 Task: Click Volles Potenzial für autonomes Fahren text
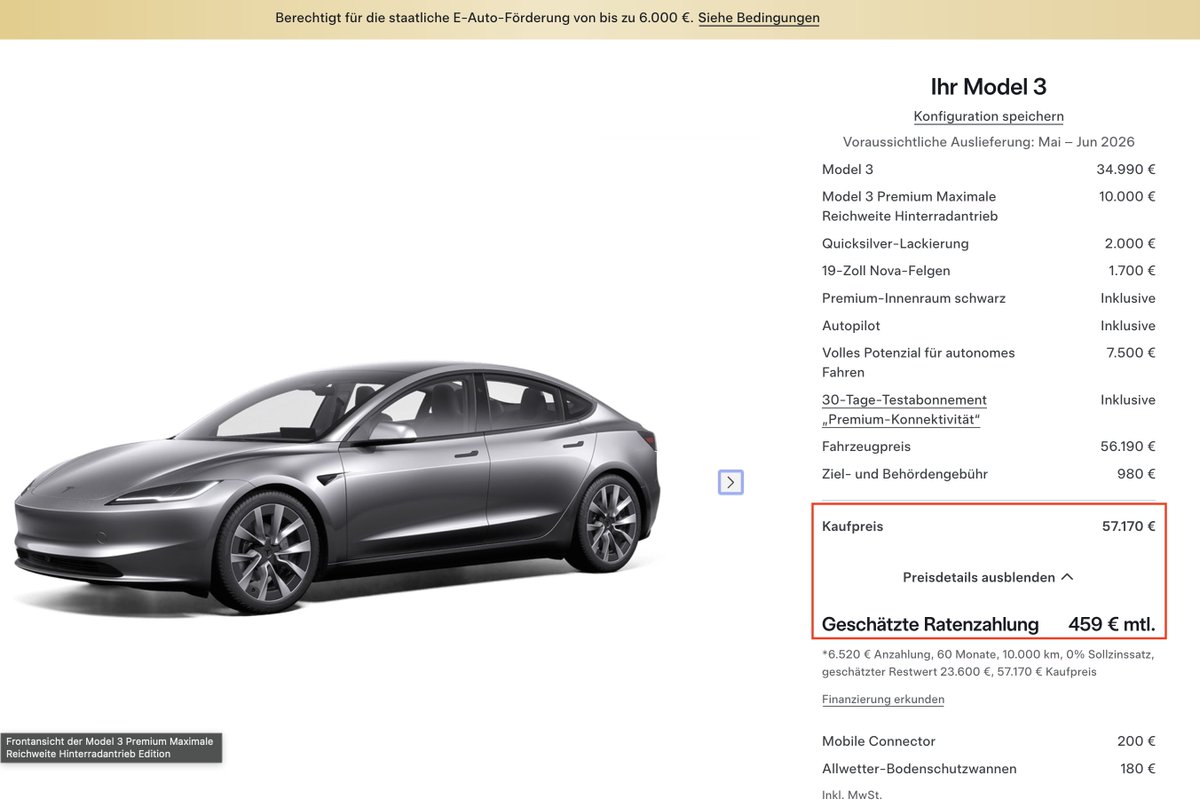tap(918, 362)
